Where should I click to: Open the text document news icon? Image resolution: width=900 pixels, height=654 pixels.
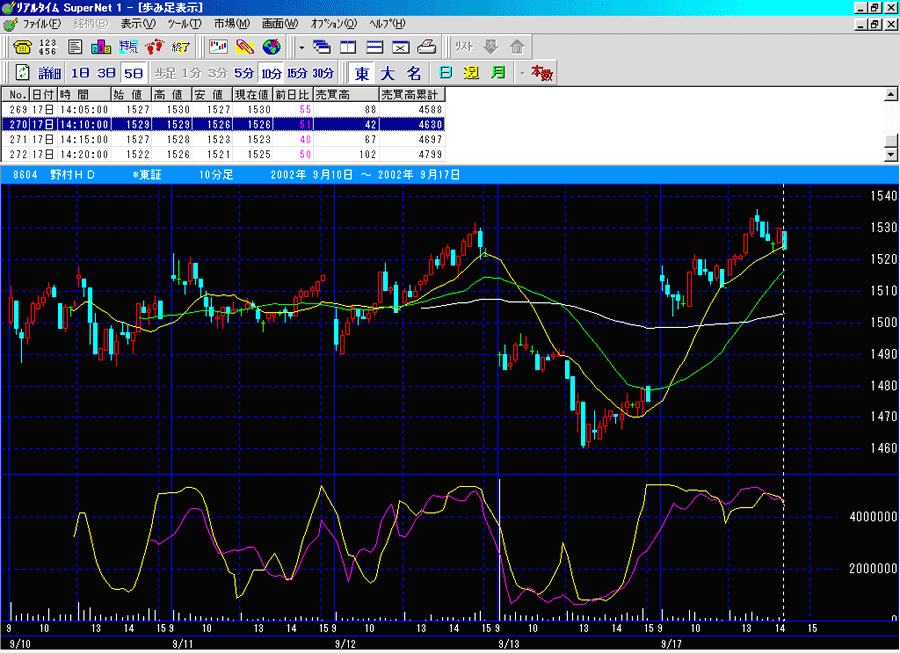click(x=75, y=47)
